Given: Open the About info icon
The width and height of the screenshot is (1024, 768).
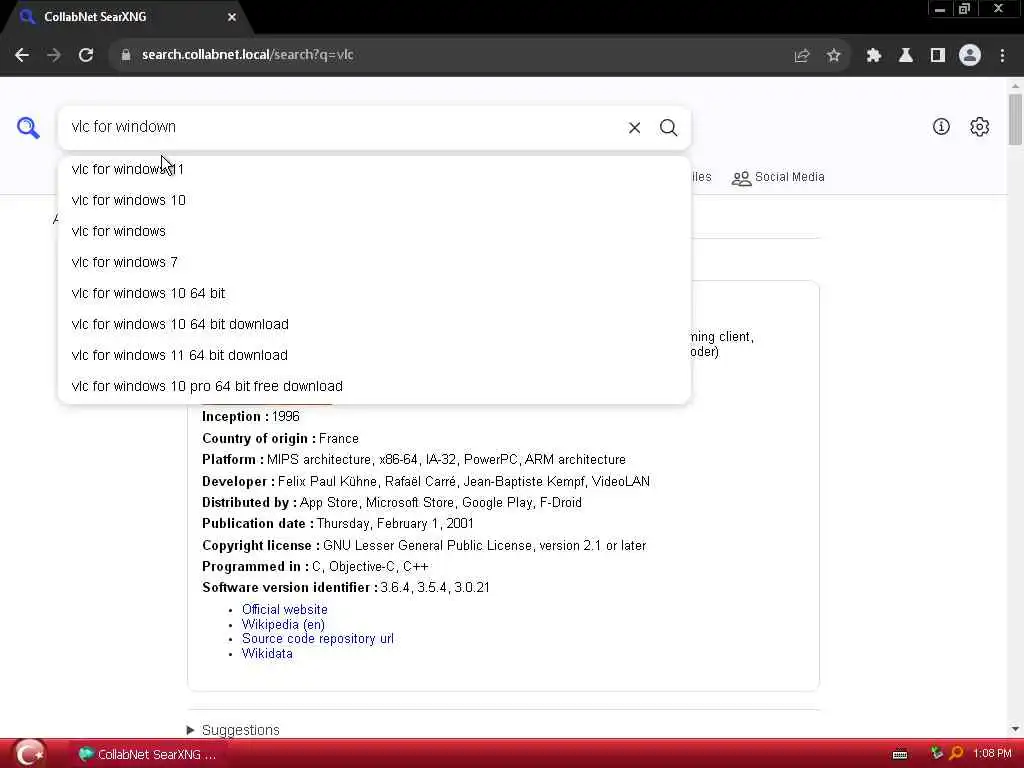Looking at the screenshot, I should [941, 127].
